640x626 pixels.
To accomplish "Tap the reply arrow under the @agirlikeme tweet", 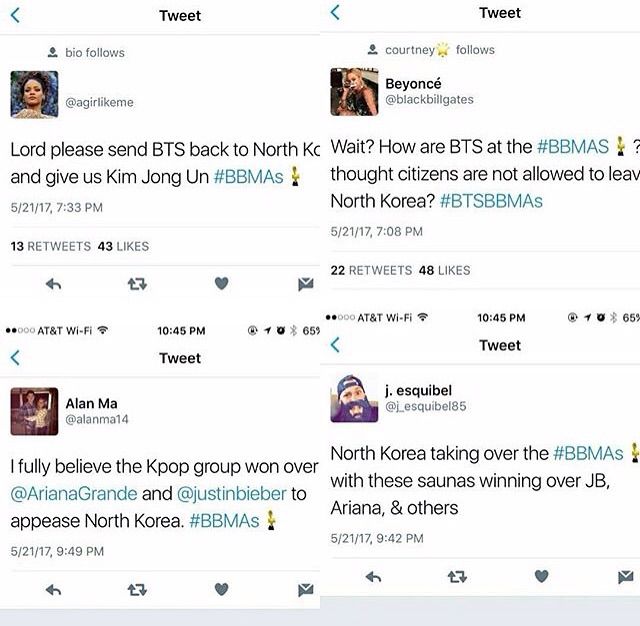I will [53, 284].
